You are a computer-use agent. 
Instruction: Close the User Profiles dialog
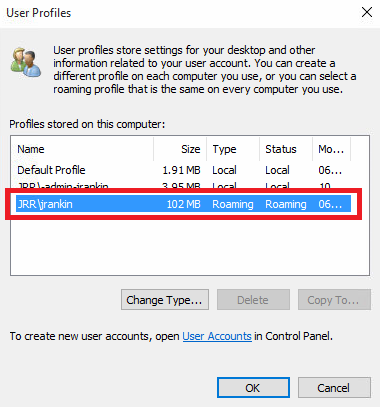(x=367, y=12)
